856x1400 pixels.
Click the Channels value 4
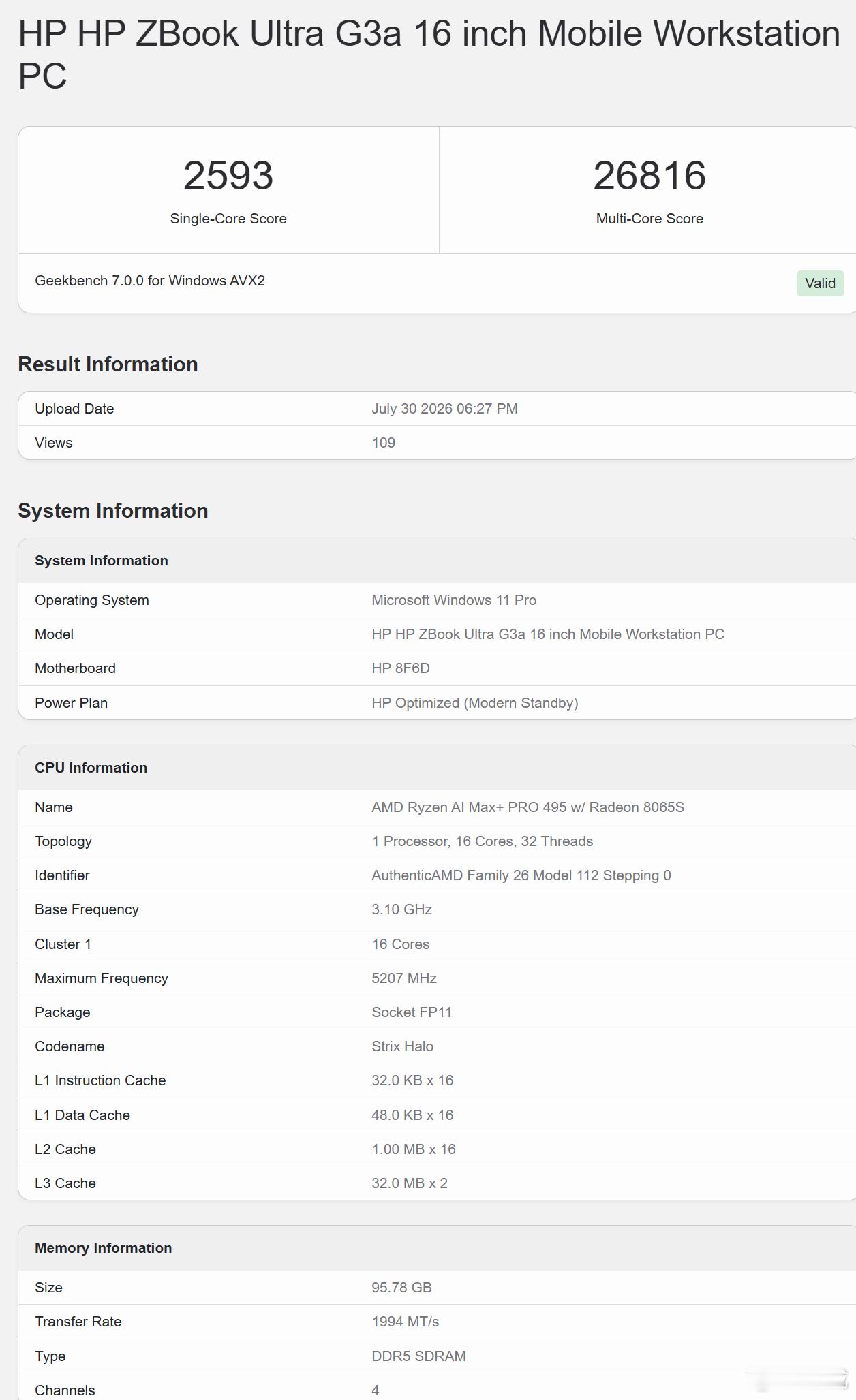click(375, 1390)
